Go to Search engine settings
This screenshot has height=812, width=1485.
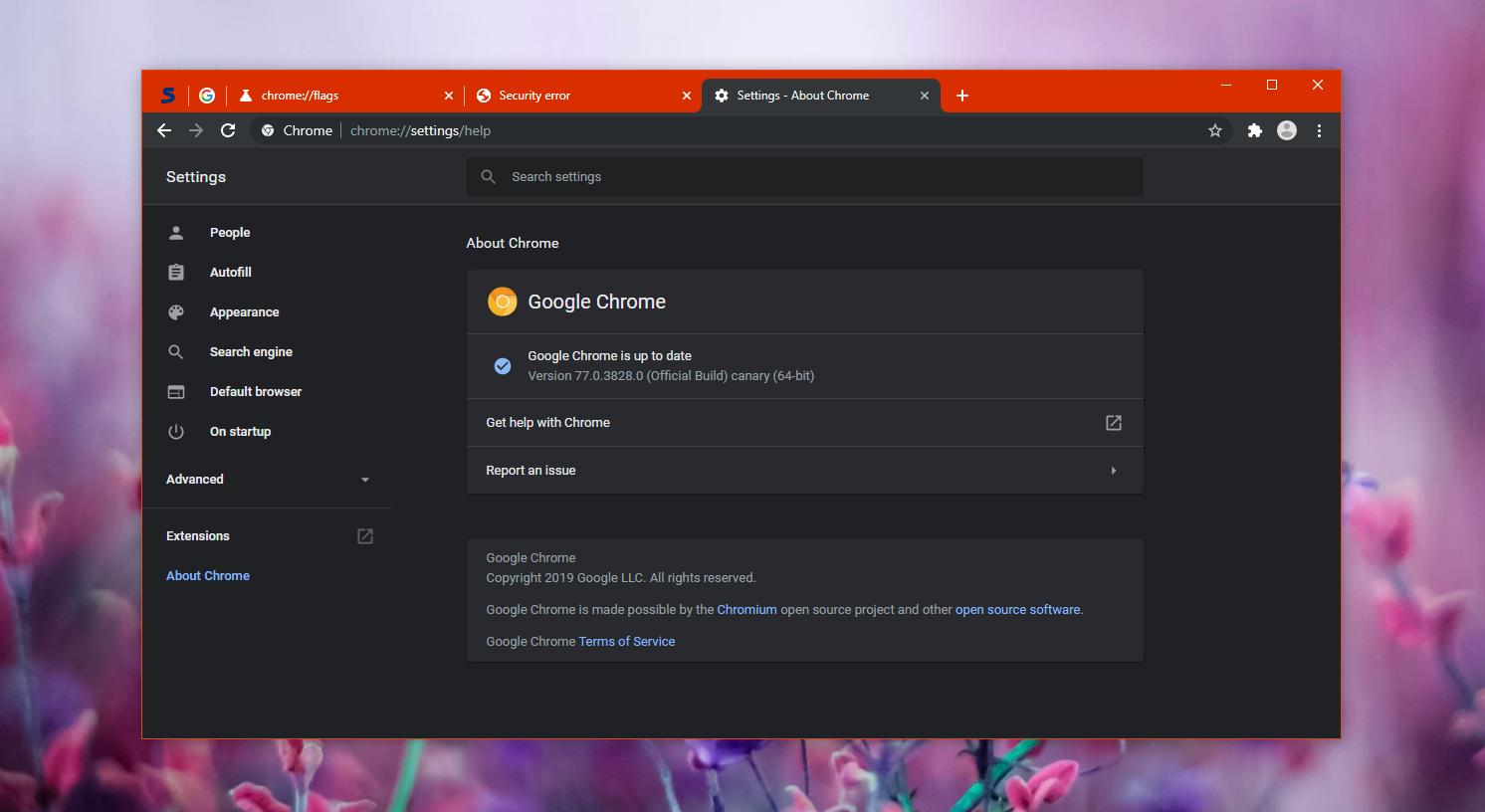pos(251,352)
